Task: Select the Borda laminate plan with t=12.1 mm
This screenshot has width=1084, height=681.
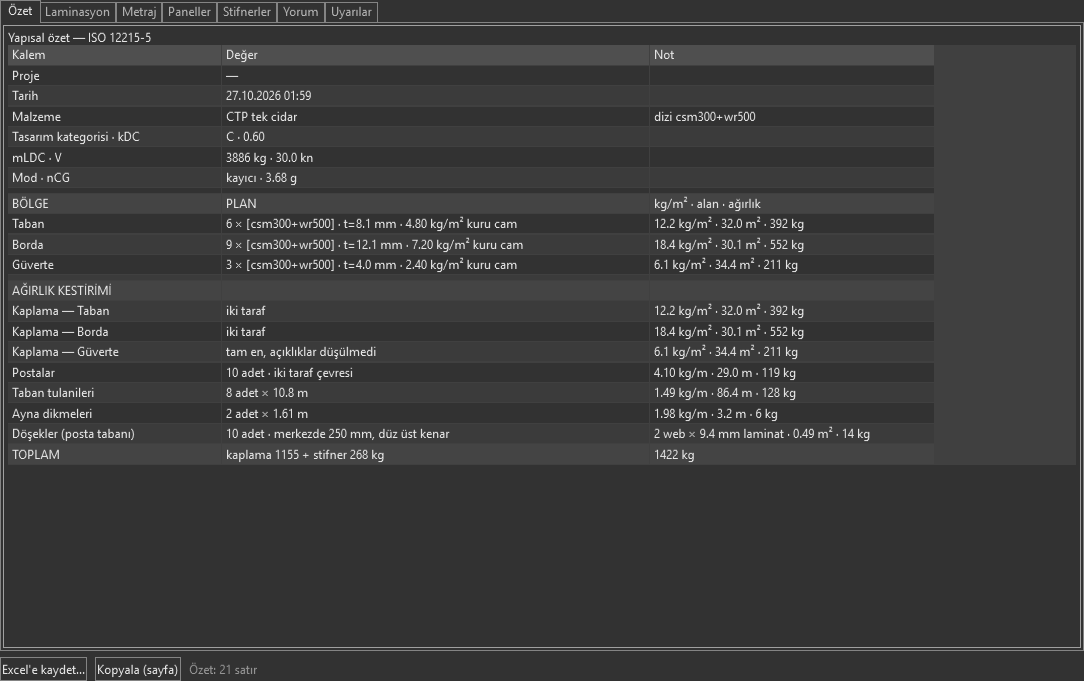Action: (436, 245)
